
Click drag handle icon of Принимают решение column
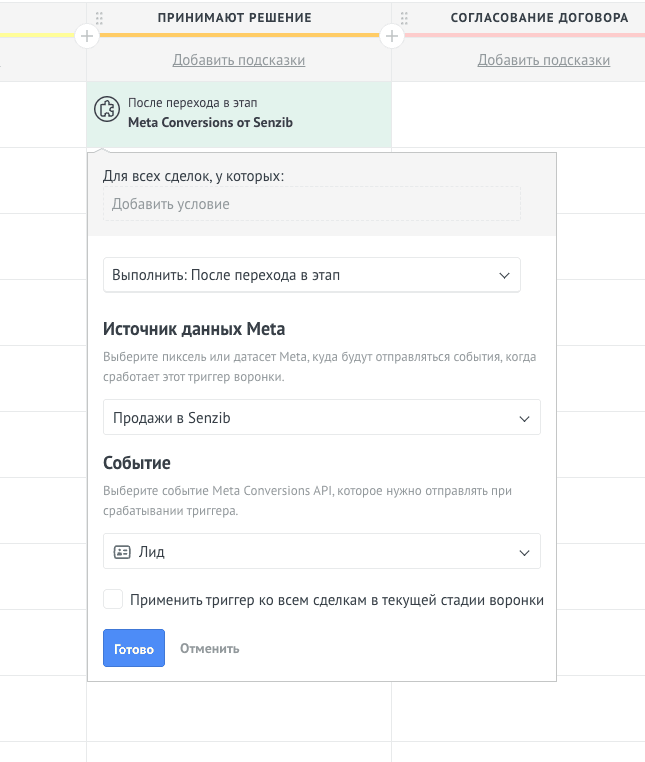coord(99,18)
